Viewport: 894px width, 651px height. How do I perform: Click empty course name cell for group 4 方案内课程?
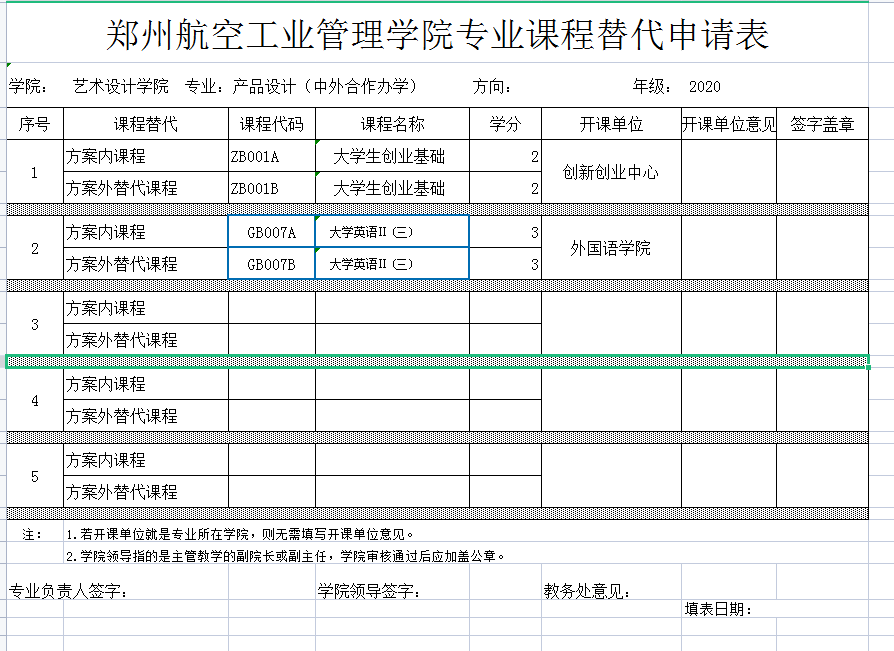[x=392, y=384]
